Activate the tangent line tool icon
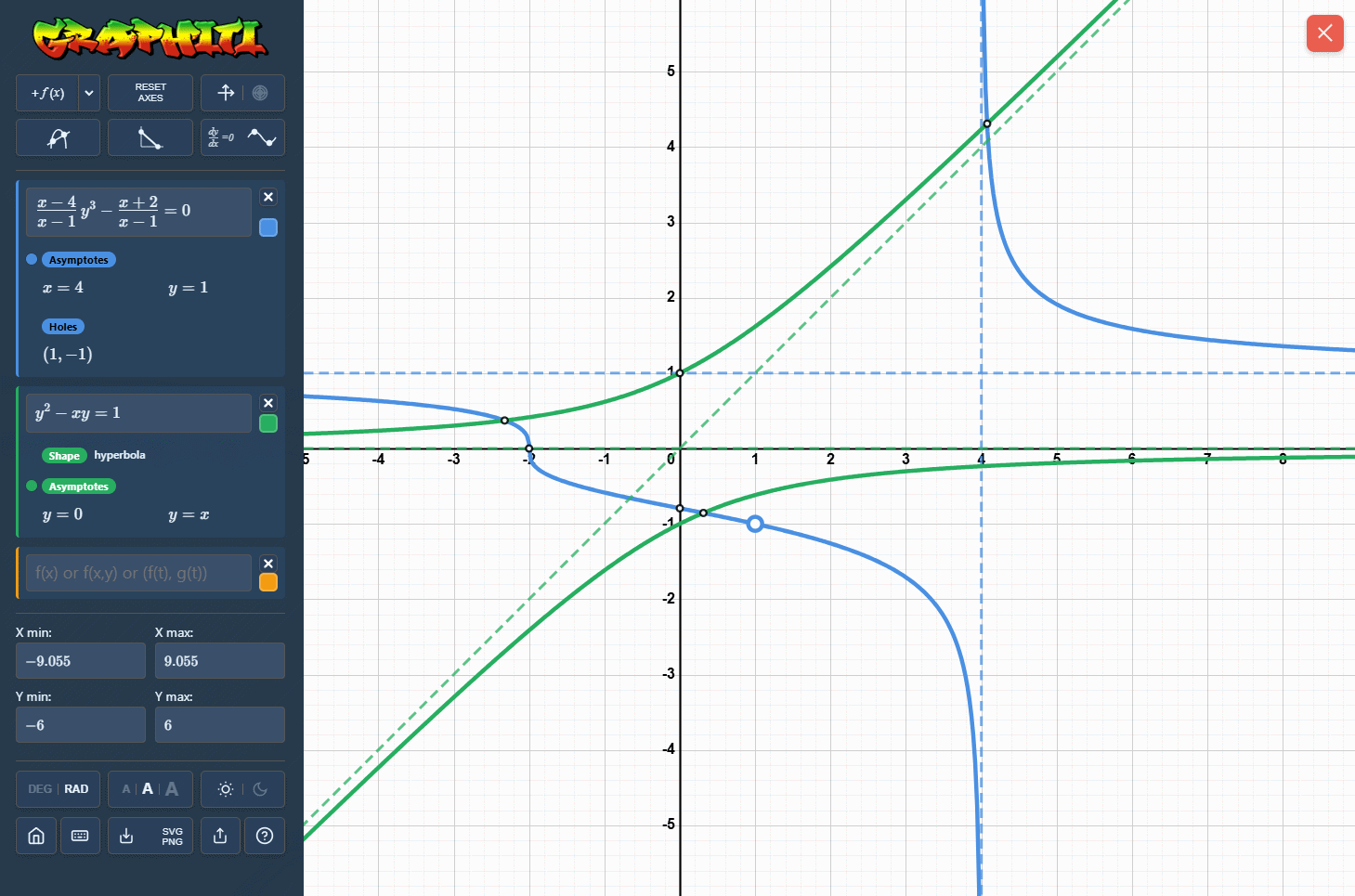Screen dimensions: 1355x896 coord(58,137)
